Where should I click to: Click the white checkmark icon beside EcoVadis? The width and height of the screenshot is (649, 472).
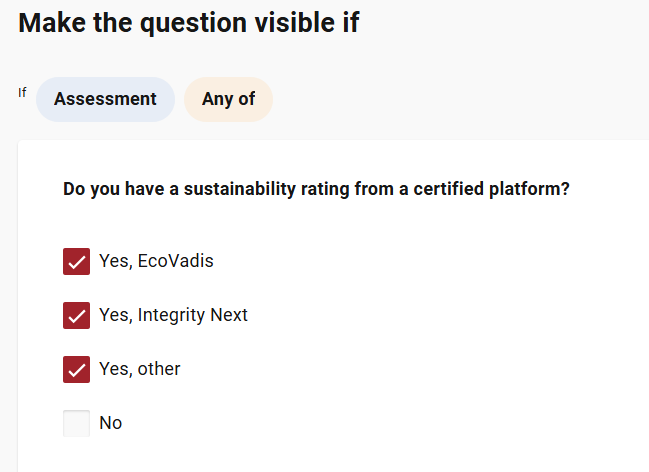point(76,262)
